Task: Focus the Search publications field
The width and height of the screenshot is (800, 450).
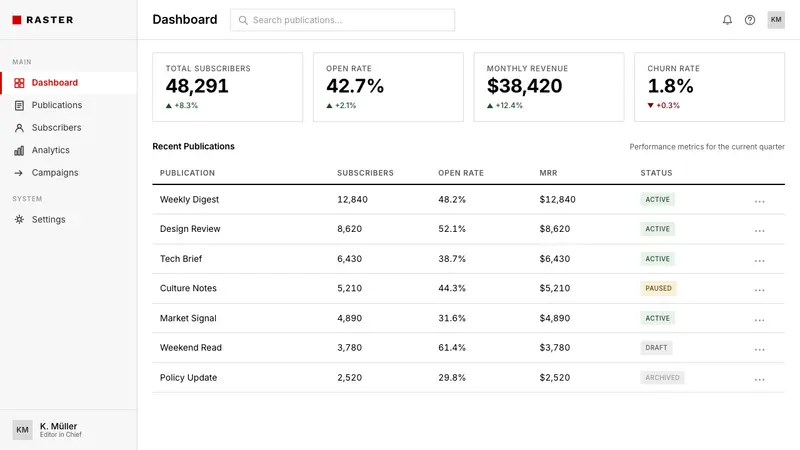Action: [342, 20]
